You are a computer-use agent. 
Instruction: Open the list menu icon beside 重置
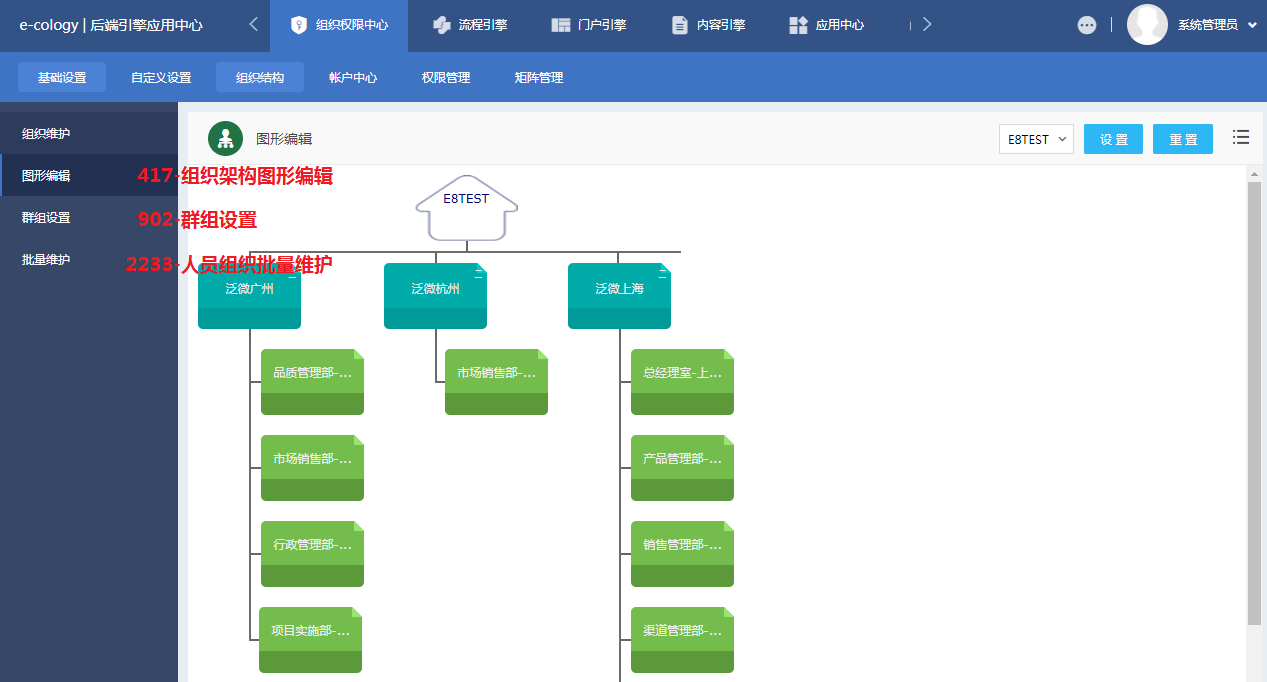pos(1241,138)
